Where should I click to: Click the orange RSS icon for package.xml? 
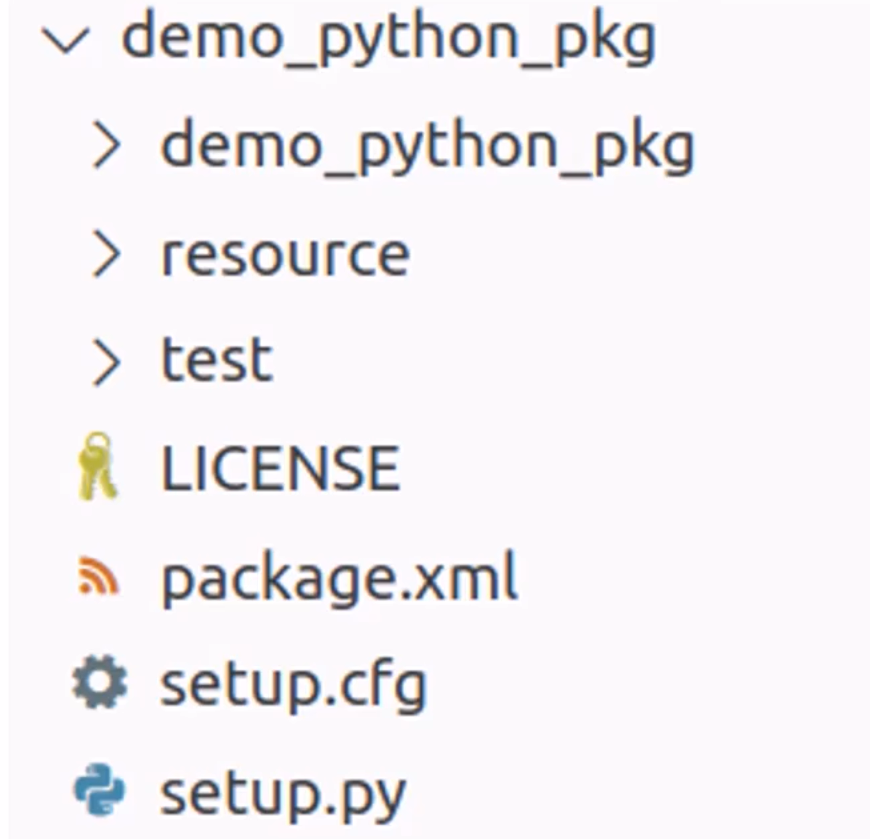click(98, 578)
